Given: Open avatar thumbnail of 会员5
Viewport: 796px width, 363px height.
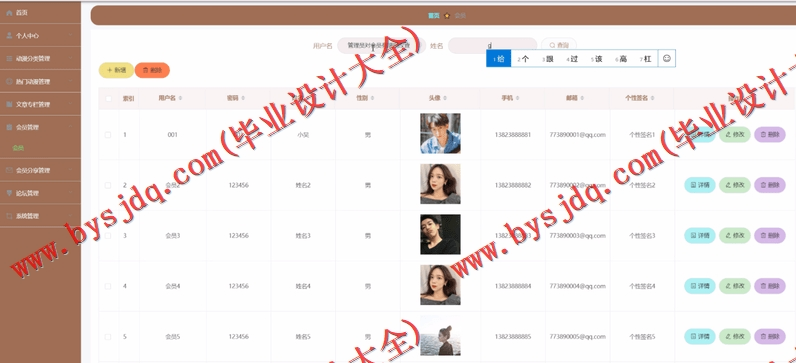Looking at the screenshot, I should 440,335.
